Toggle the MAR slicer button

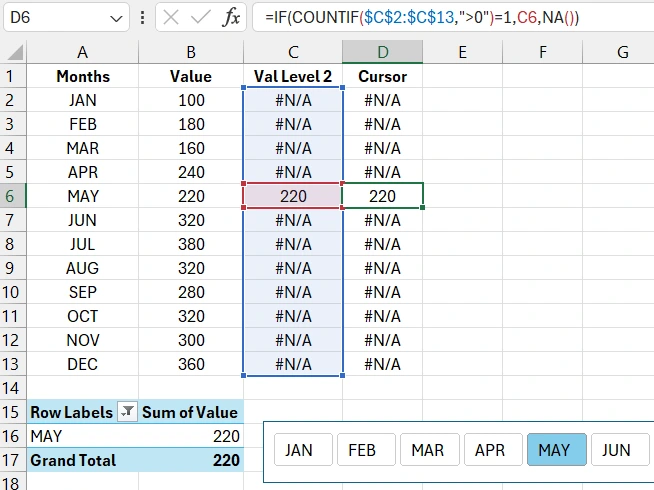[x=427, y=450]
